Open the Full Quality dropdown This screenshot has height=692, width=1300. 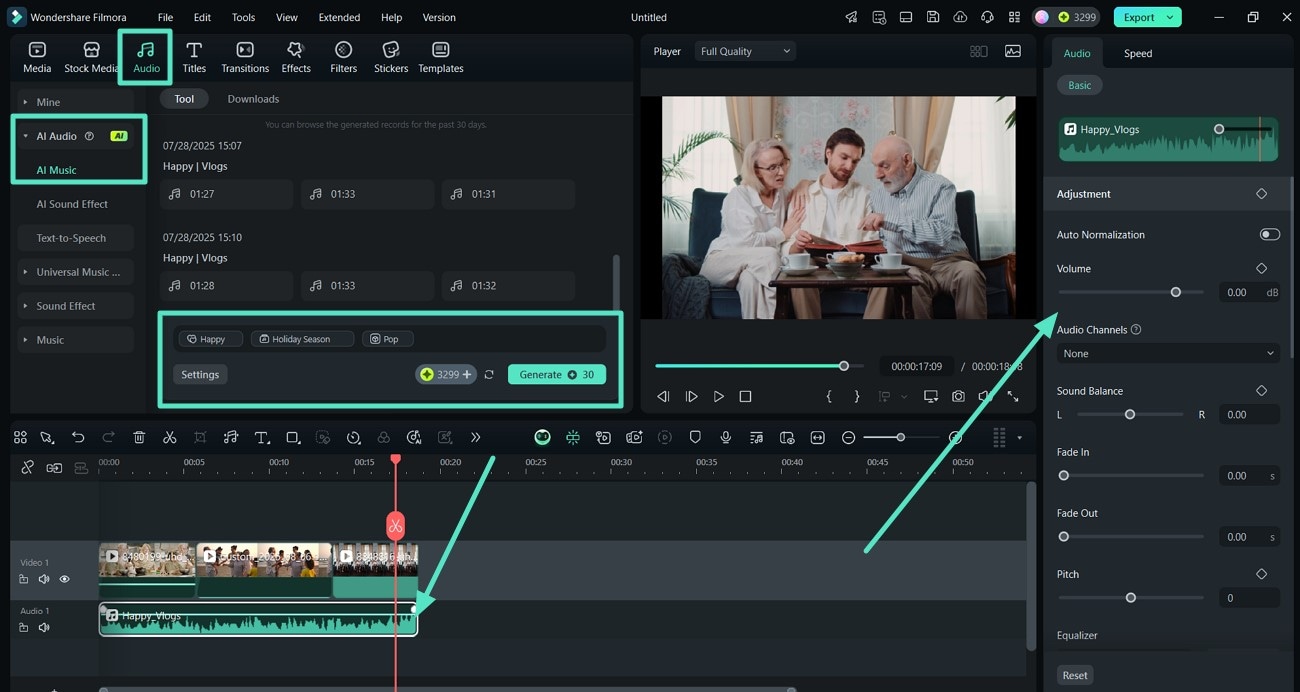point(745,51)
